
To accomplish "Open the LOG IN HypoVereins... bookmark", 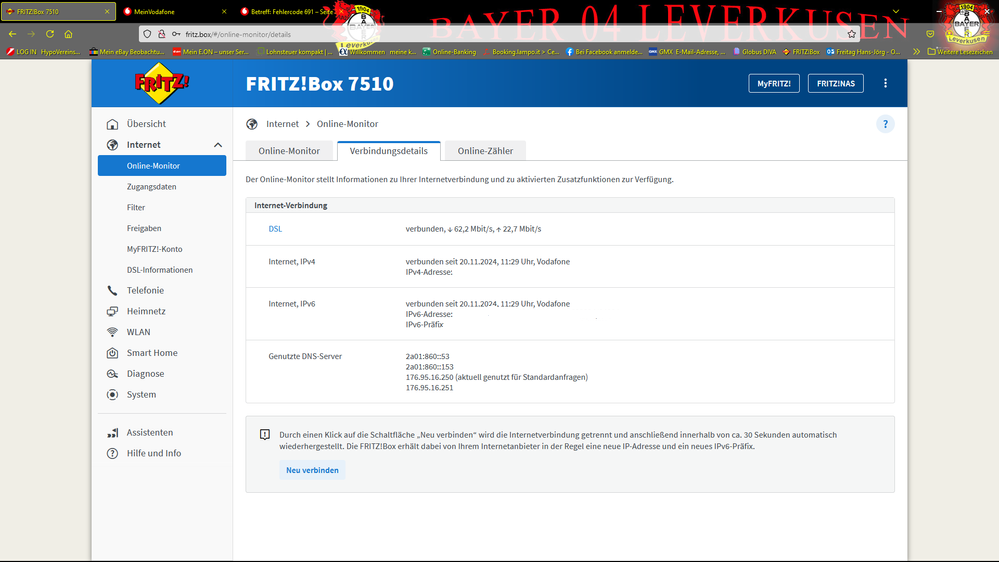I will click(43, 52).
